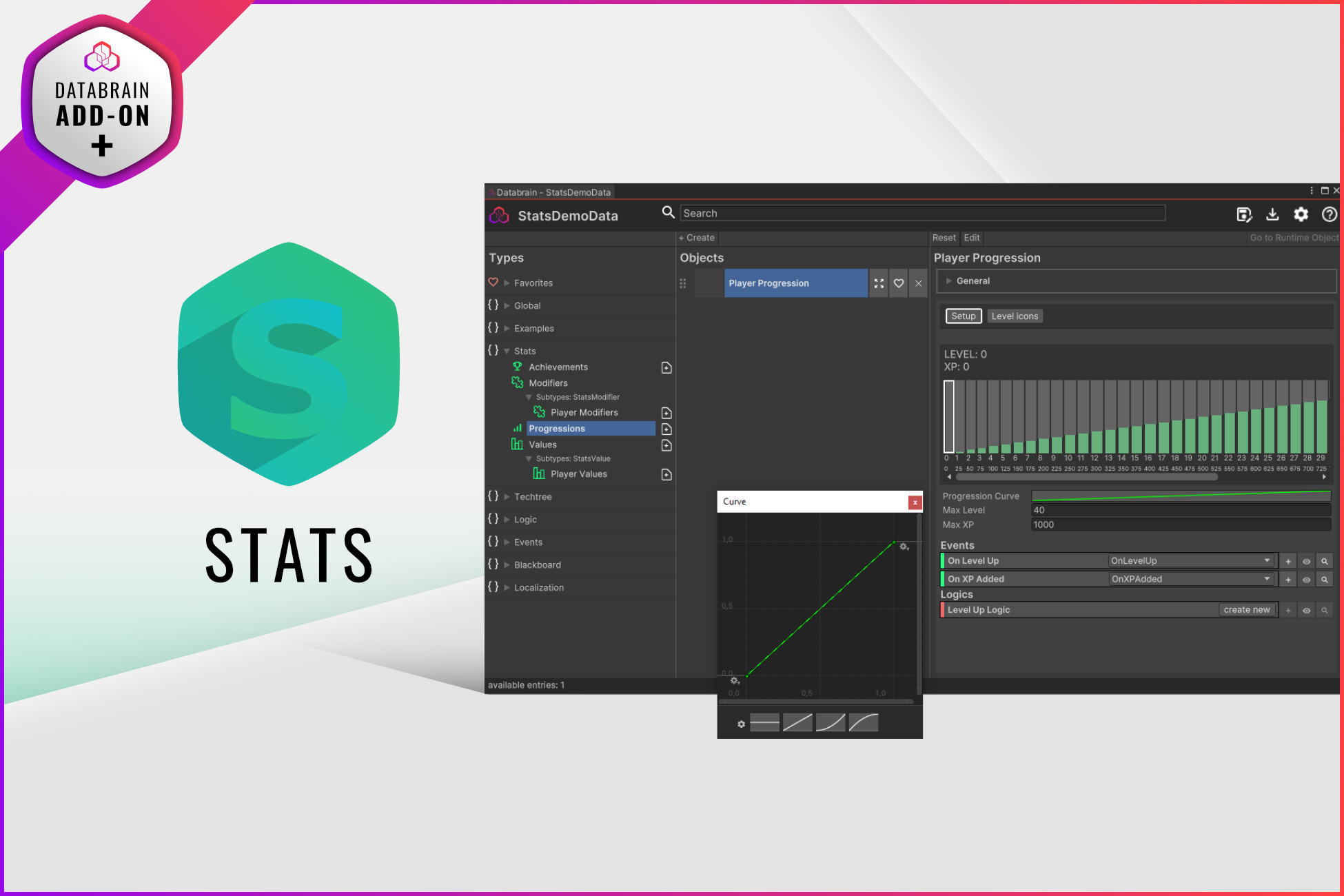Toggle the Favorites heart in Types panel
The image size is (1344, 896).
[493, 283]
